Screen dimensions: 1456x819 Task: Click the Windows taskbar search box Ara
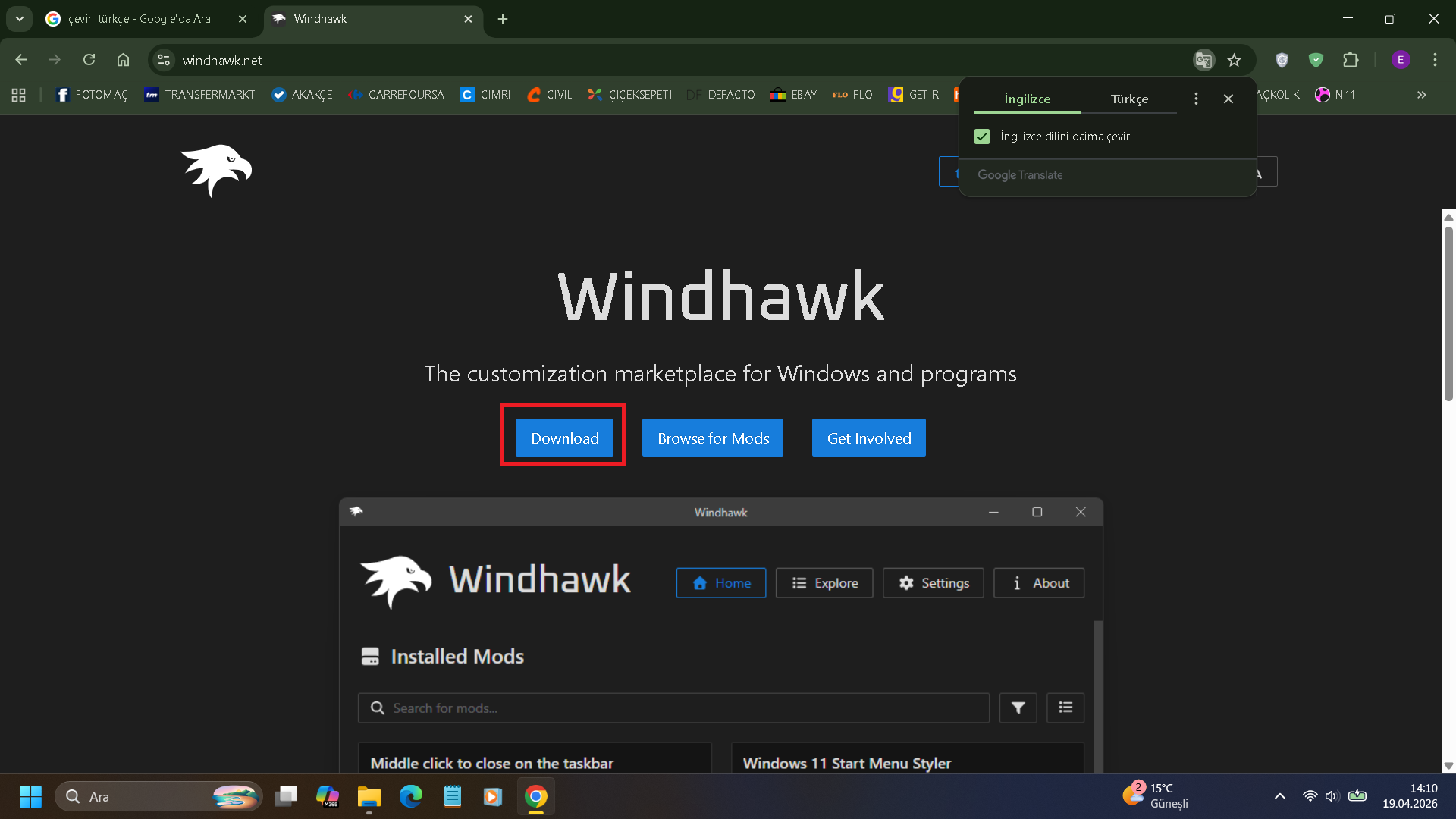click(x=159, y=796)
